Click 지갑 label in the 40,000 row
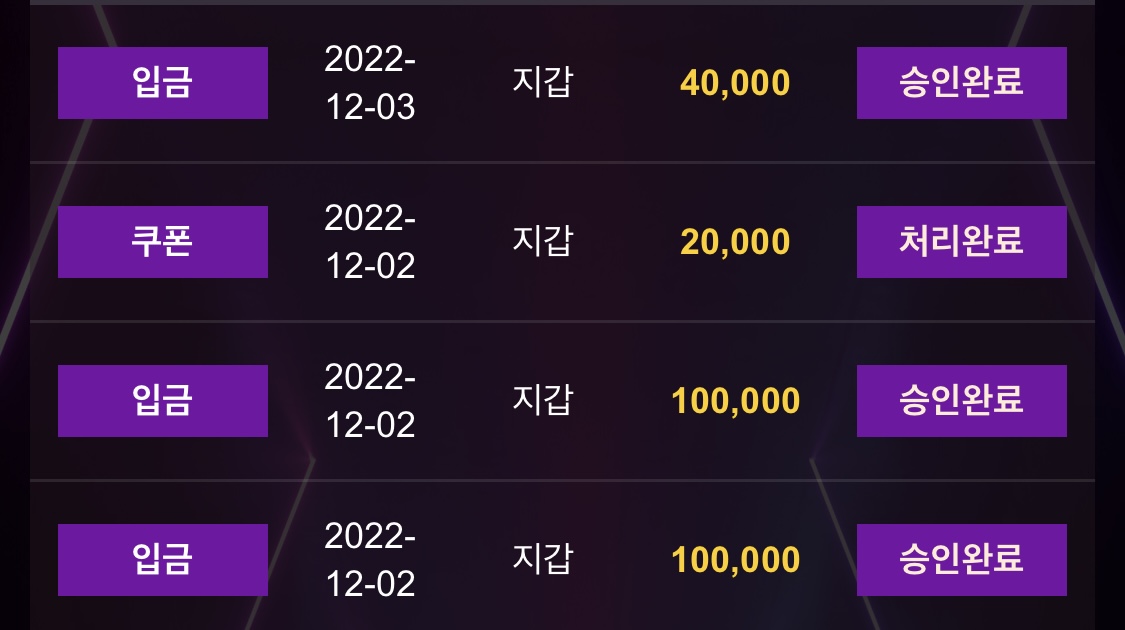 [x=542, y=81]
